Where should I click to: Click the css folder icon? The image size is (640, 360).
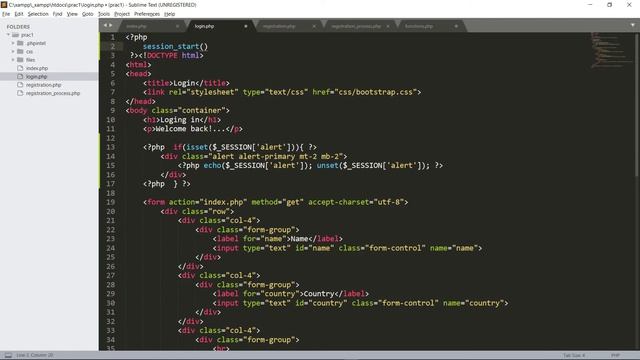(x=20, y=51)
